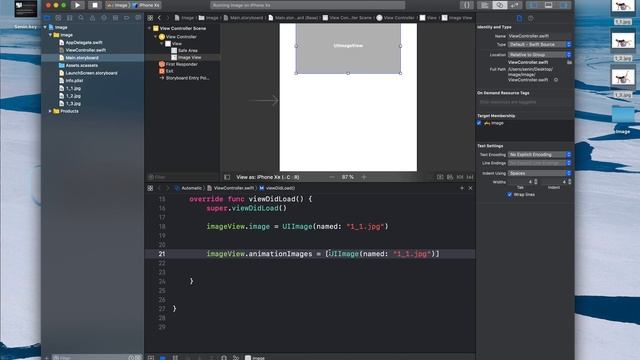Open the Text Encoding dropdown
The image size is (640, 360).
[539, 155]
